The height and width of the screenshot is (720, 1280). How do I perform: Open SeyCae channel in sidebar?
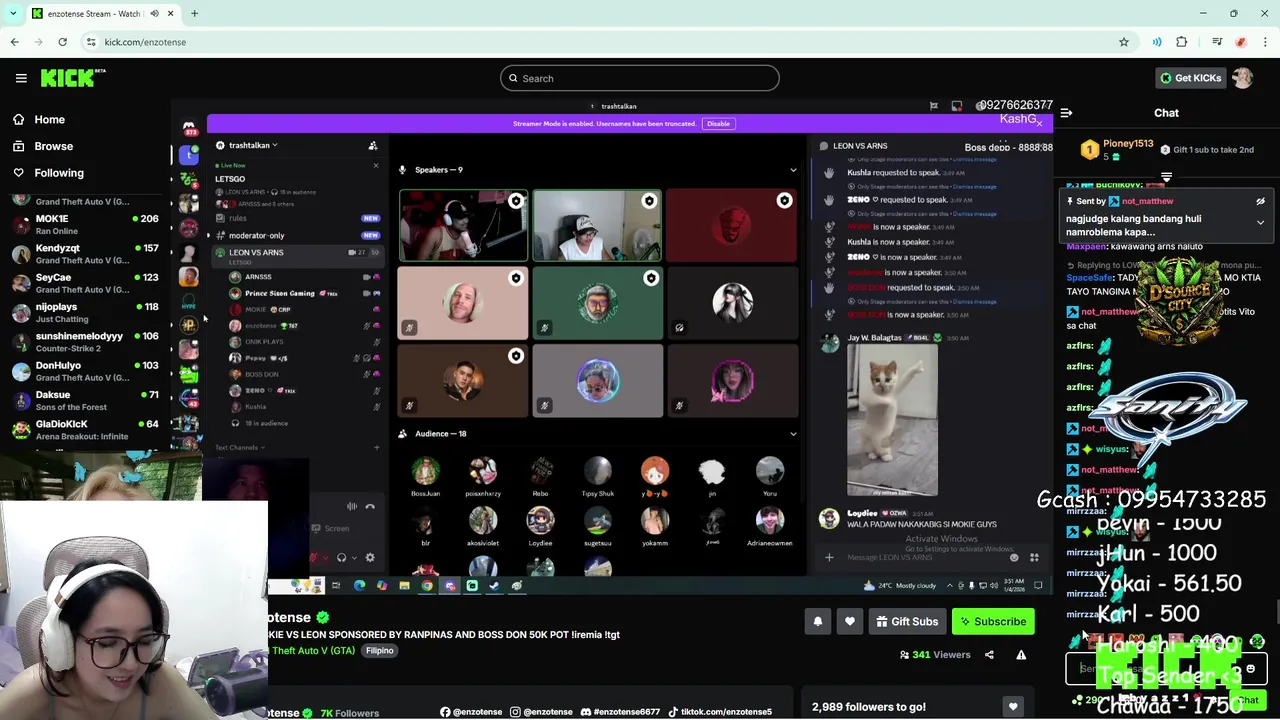86,283
